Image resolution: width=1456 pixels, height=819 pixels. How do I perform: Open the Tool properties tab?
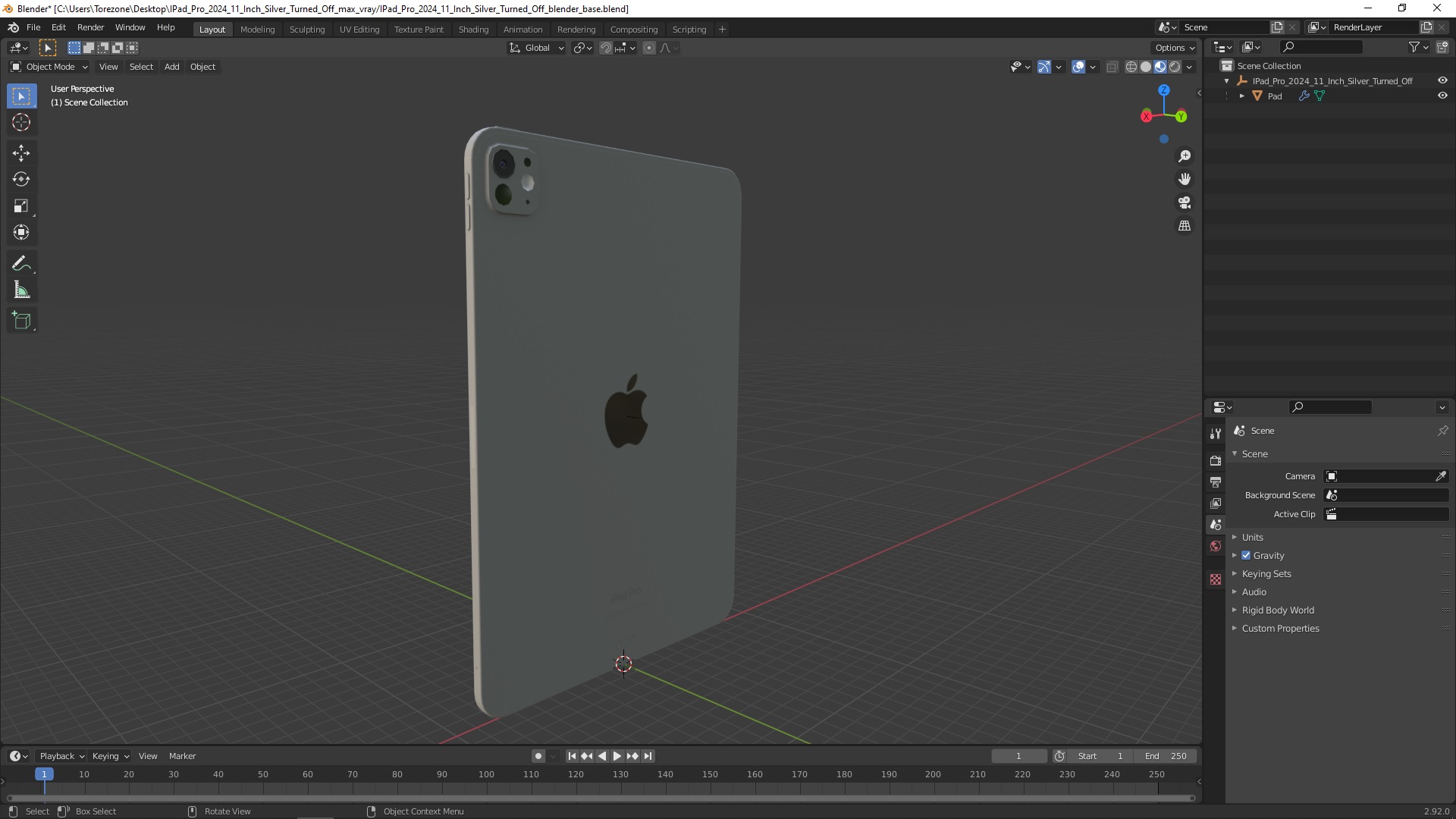[1216, 433]
